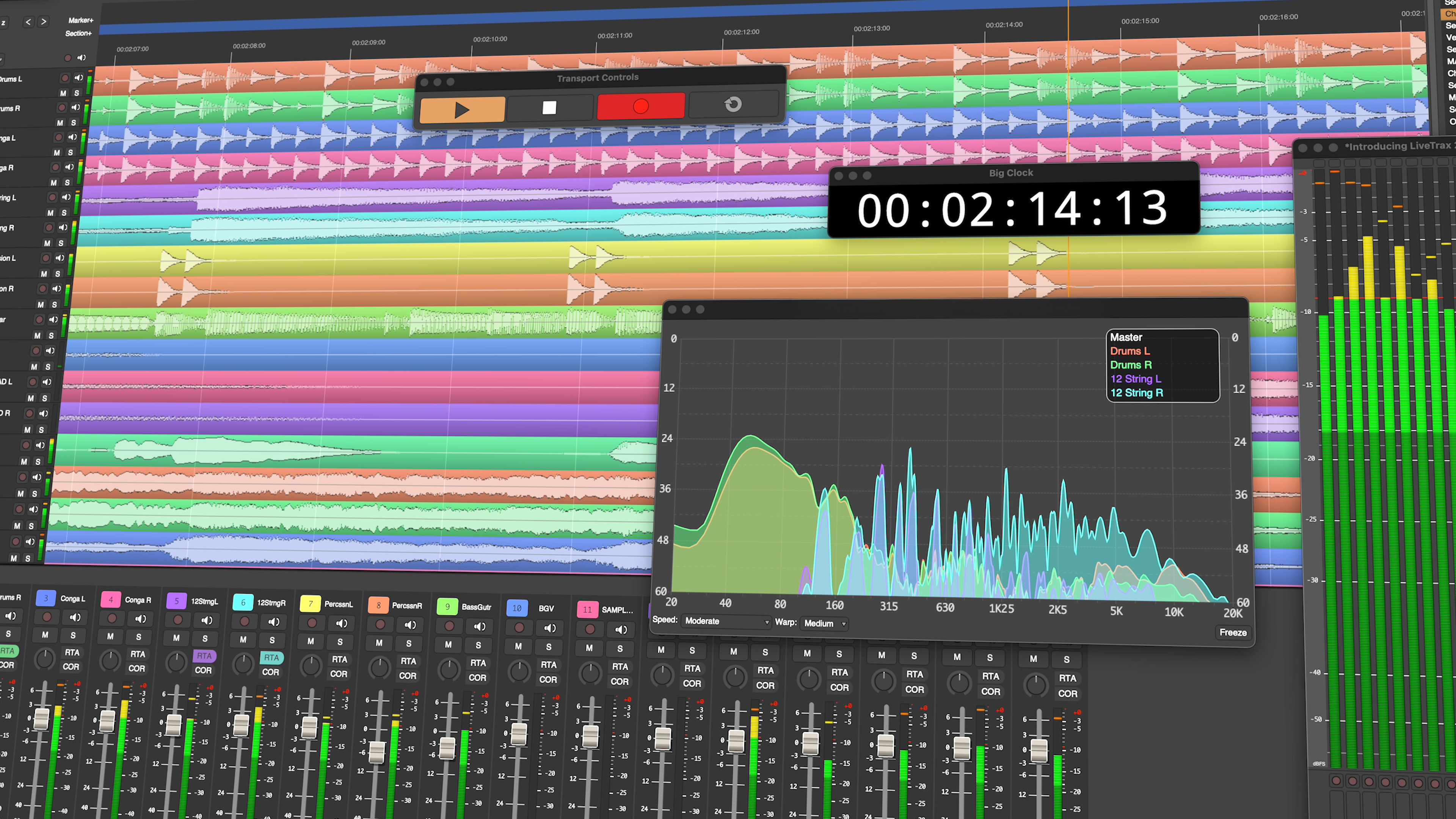
Task: Open the Speed dropdown set to Moderate
Action: click(x=726, y=621)
